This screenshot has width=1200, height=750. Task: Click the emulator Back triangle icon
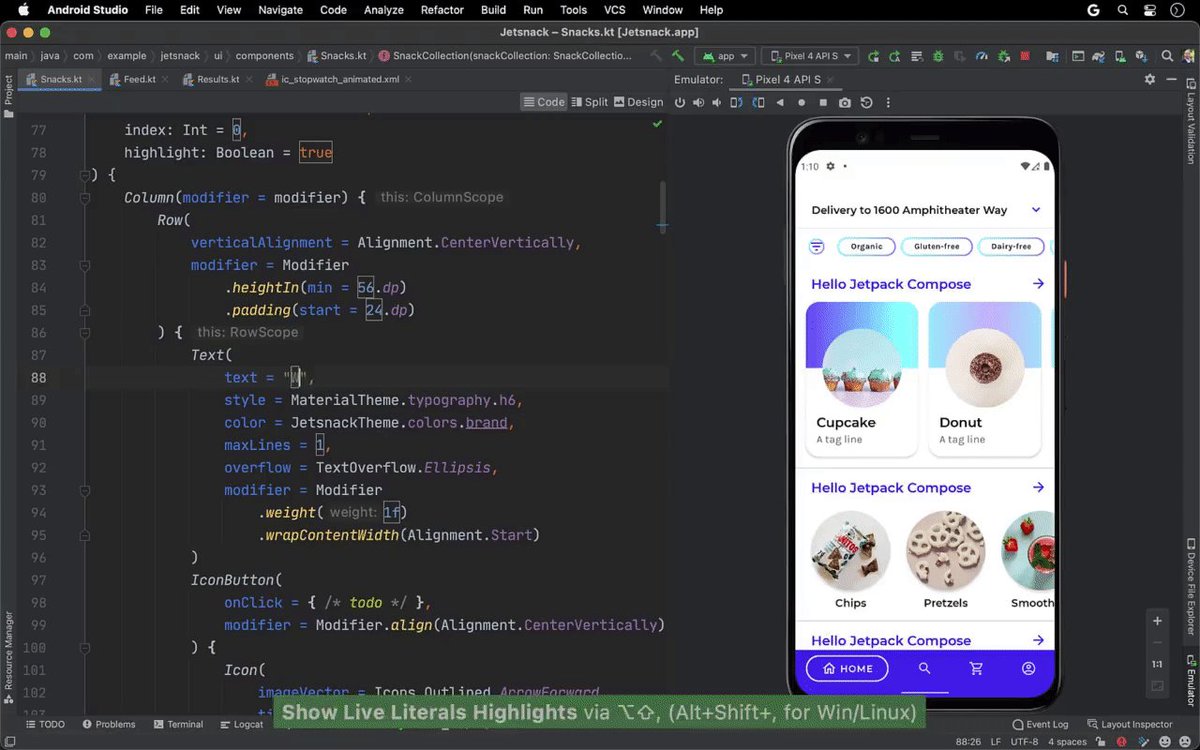coord(780,102)
